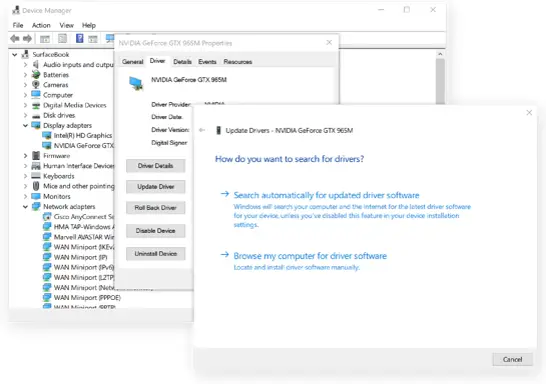Viewport: 546px width, 384px height.
Task: Click the Roll Back Driver button
Action: click(x=155, y=207)
